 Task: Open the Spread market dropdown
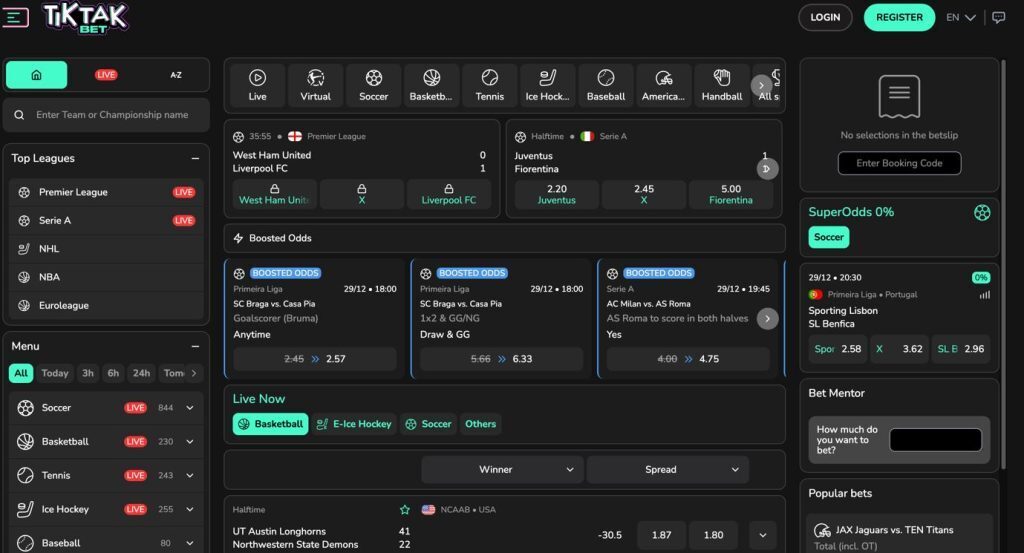[x=667, y=469]
